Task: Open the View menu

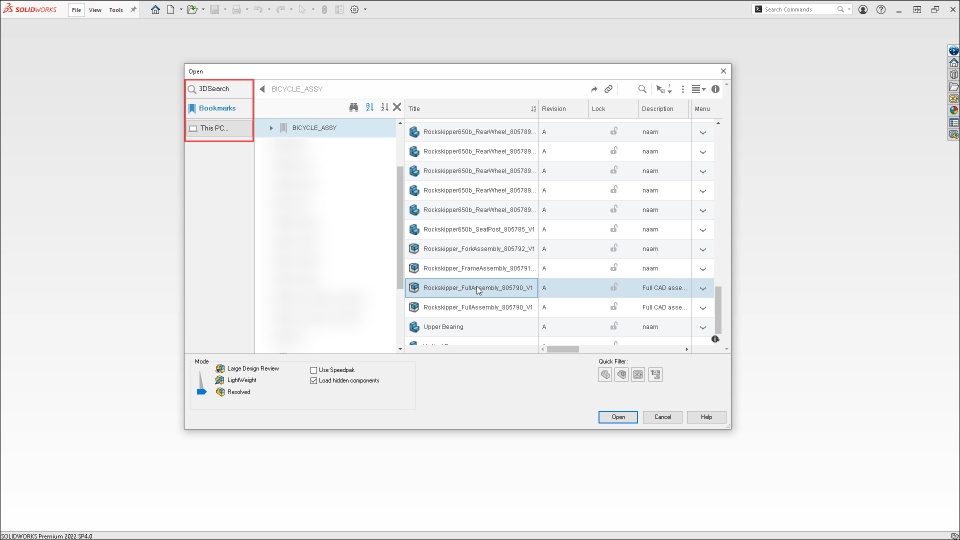Action: pos(95,10)
